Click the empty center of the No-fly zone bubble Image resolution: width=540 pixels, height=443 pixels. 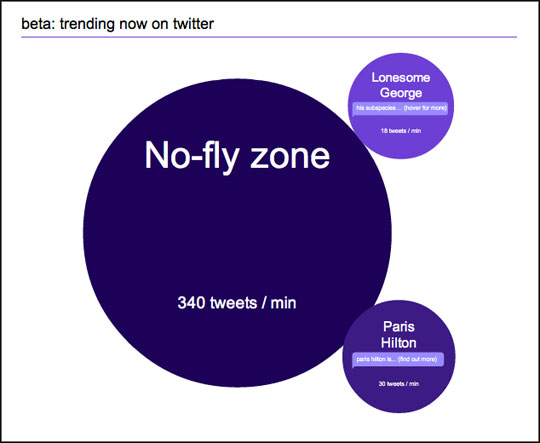point(237,233)
